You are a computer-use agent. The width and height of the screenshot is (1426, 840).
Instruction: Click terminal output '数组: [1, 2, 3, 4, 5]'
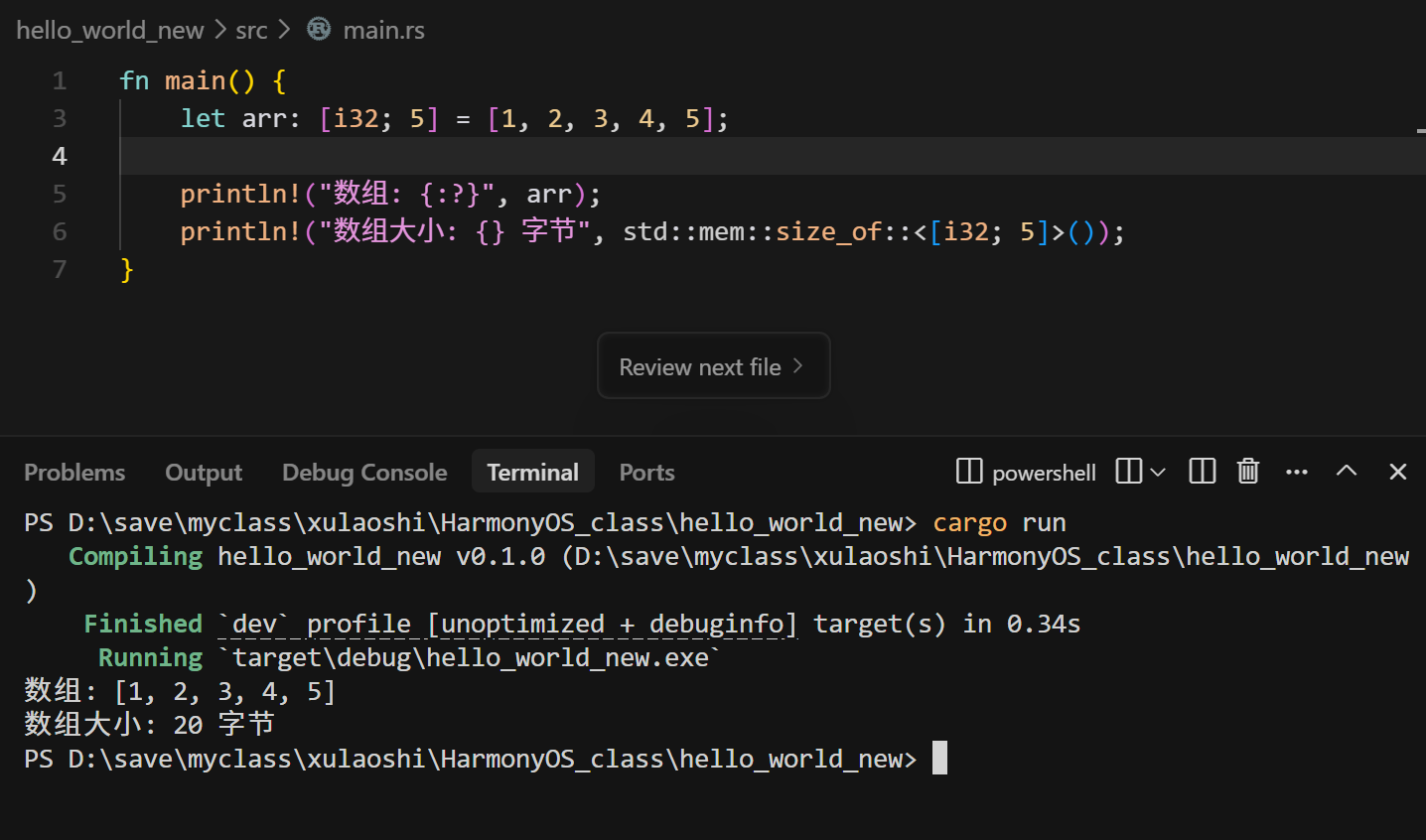[x=180, y=691]
